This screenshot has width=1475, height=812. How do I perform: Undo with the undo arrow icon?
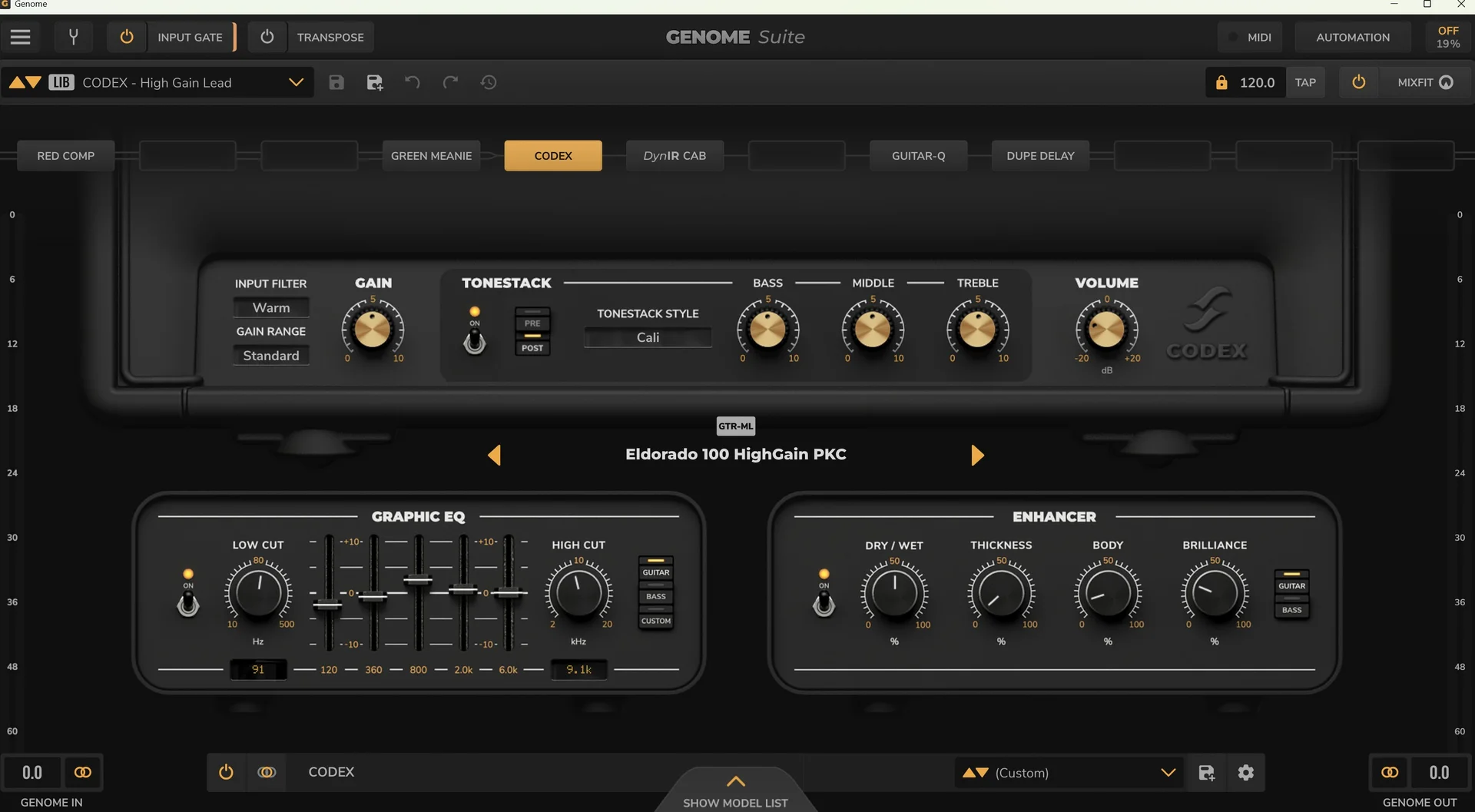(x=413, y=82)
